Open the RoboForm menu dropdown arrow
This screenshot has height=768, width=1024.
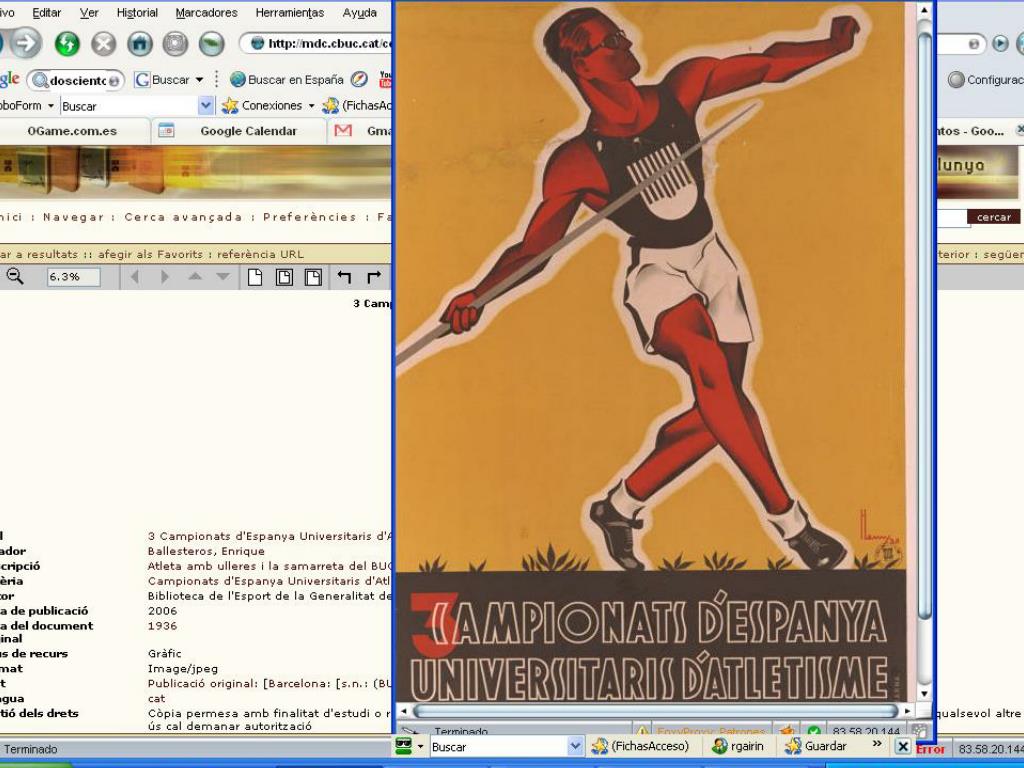(50, 105)
